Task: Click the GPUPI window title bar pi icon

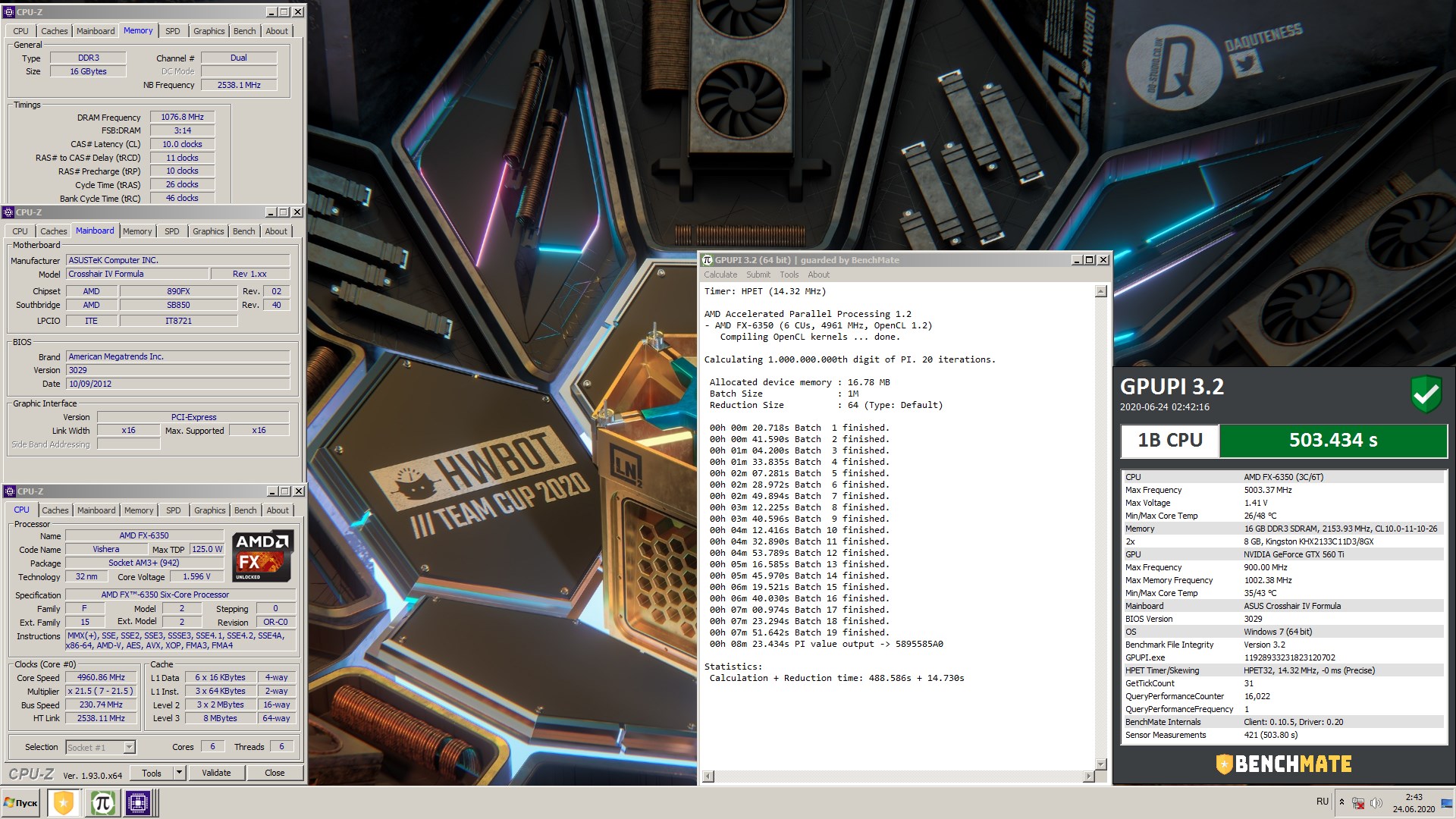Action: tap(707, 260)
